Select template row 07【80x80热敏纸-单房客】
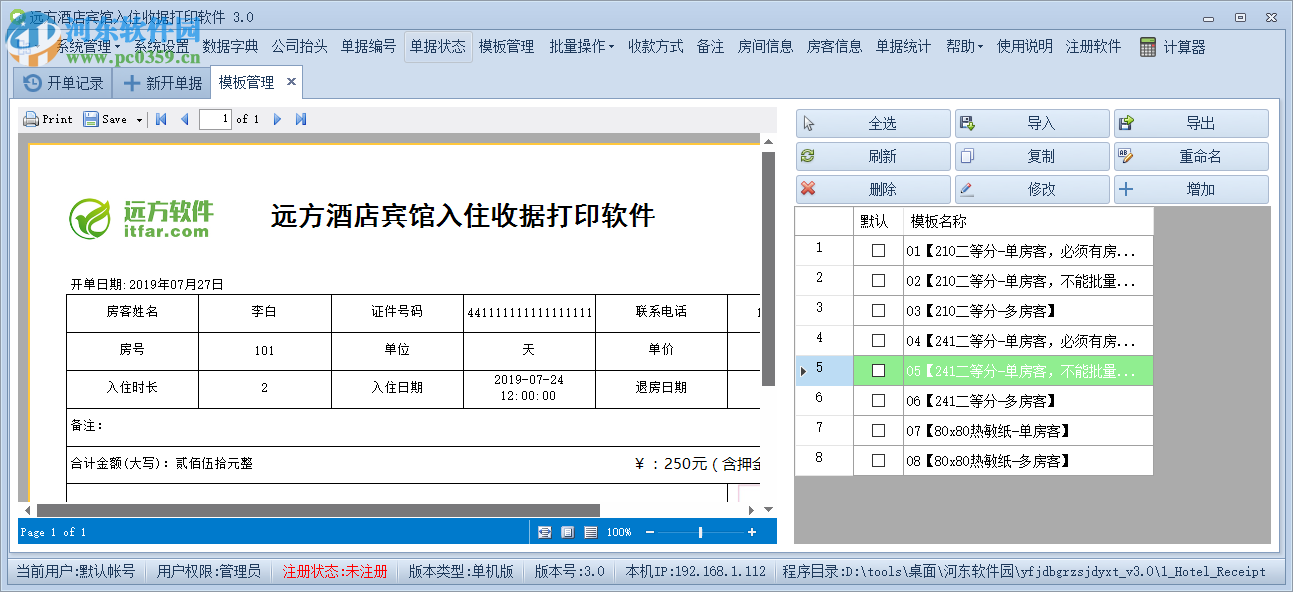The height and width of the screenshot is (592, 1293). point(974,430)
